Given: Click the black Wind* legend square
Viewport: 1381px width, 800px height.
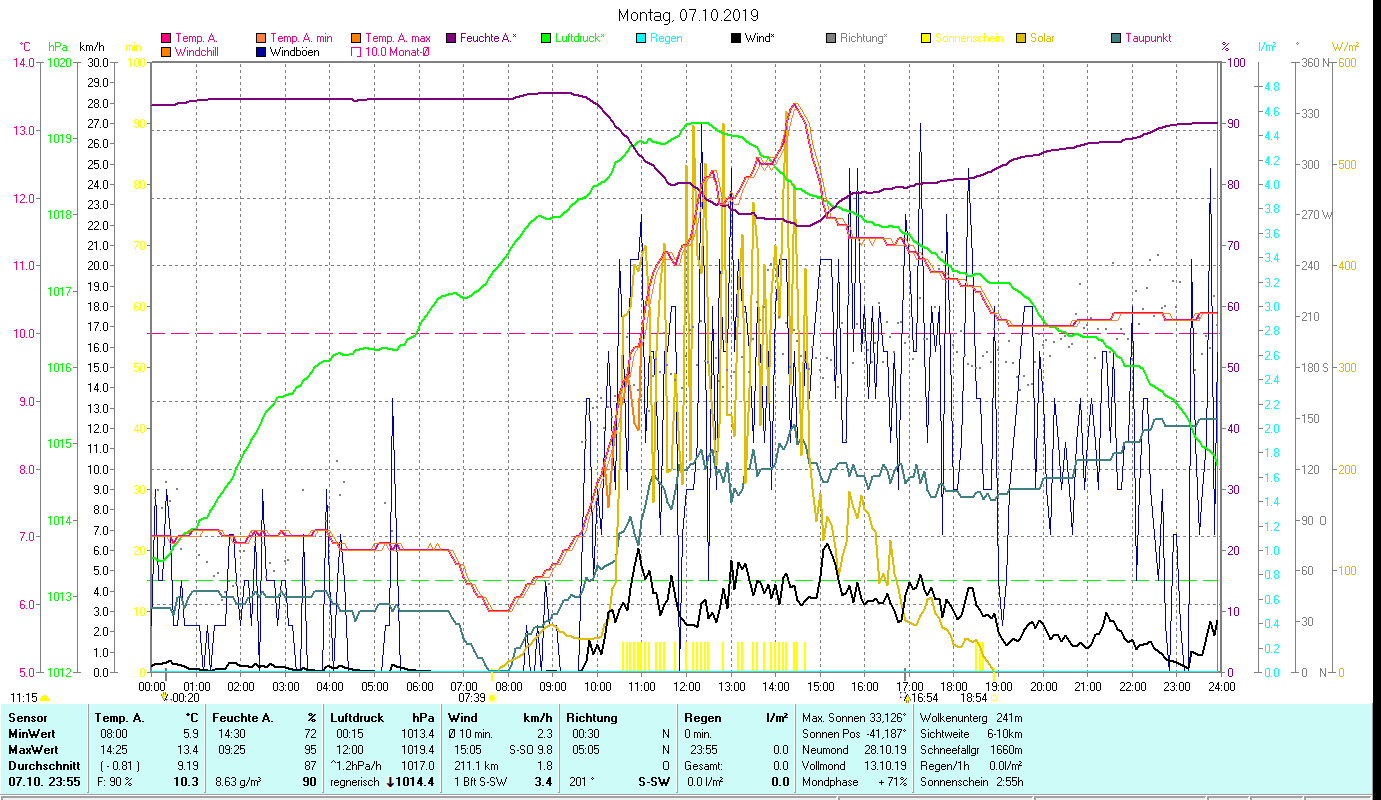Looking at the screenshot, I should tap(736, 38).
